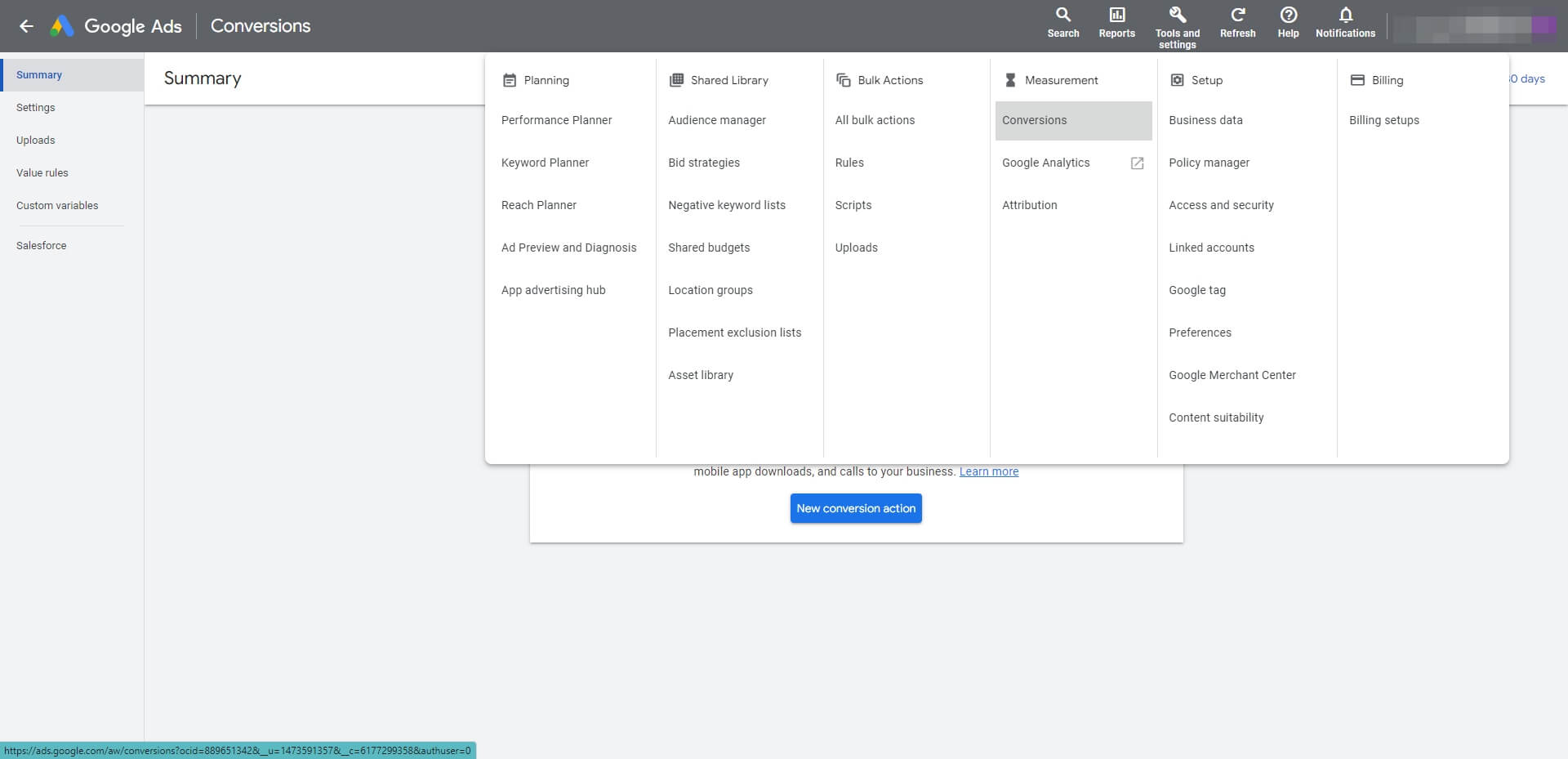The width and height of the screenshot is (1568, 759).
Task: Open Ad Preview and Diagnosis
Action: tap(568, 248)
